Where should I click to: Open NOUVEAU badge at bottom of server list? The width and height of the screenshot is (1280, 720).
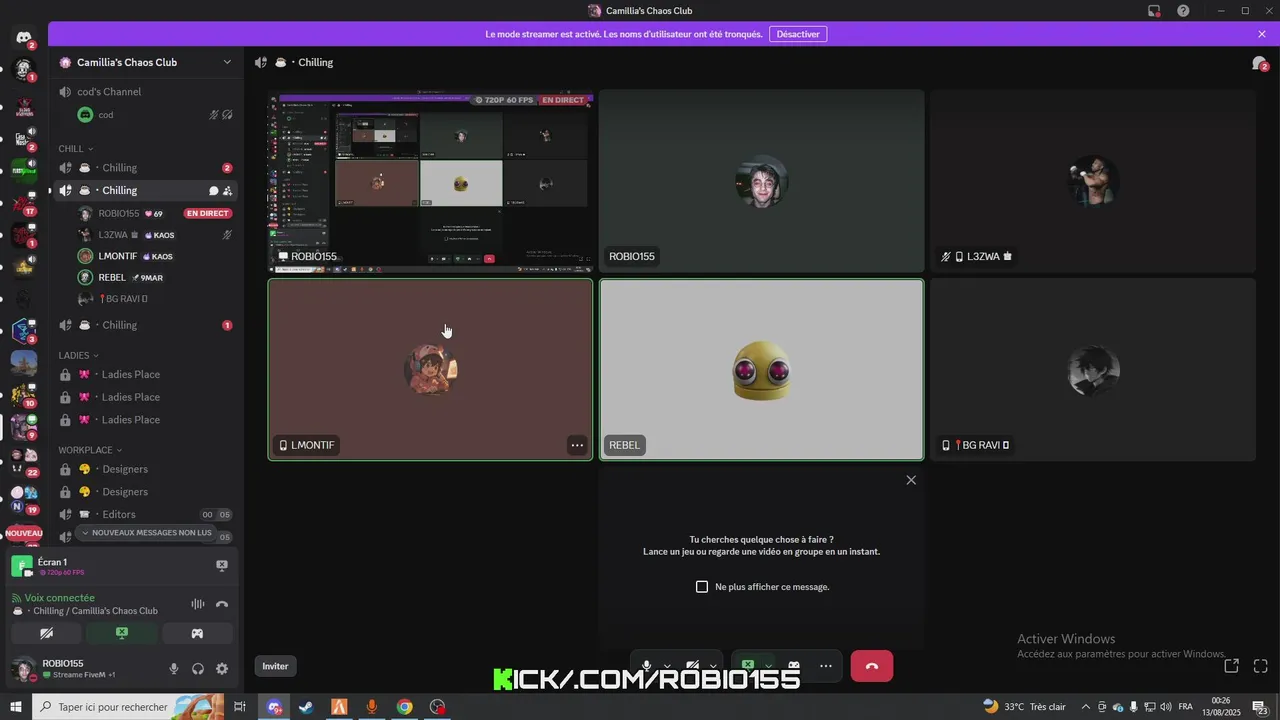[24, 534]
